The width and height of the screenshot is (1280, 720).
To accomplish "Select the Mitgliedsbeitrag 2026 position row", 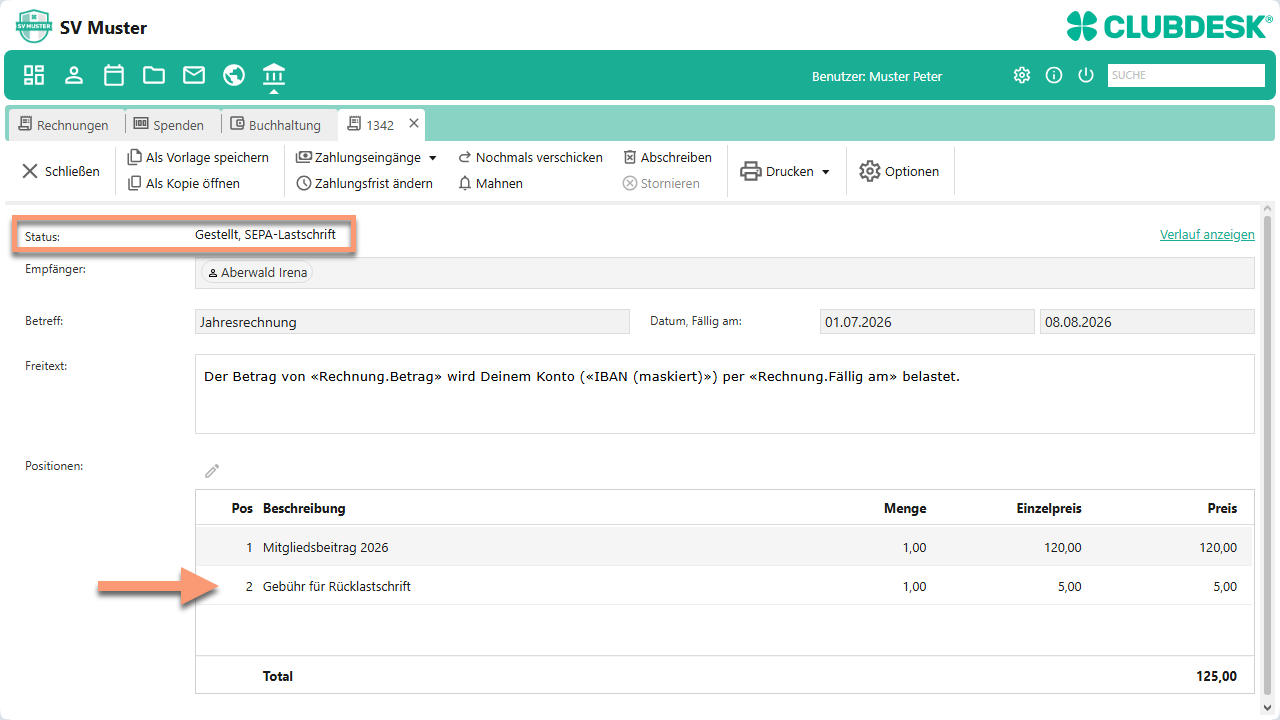I will tap(725, 547).
